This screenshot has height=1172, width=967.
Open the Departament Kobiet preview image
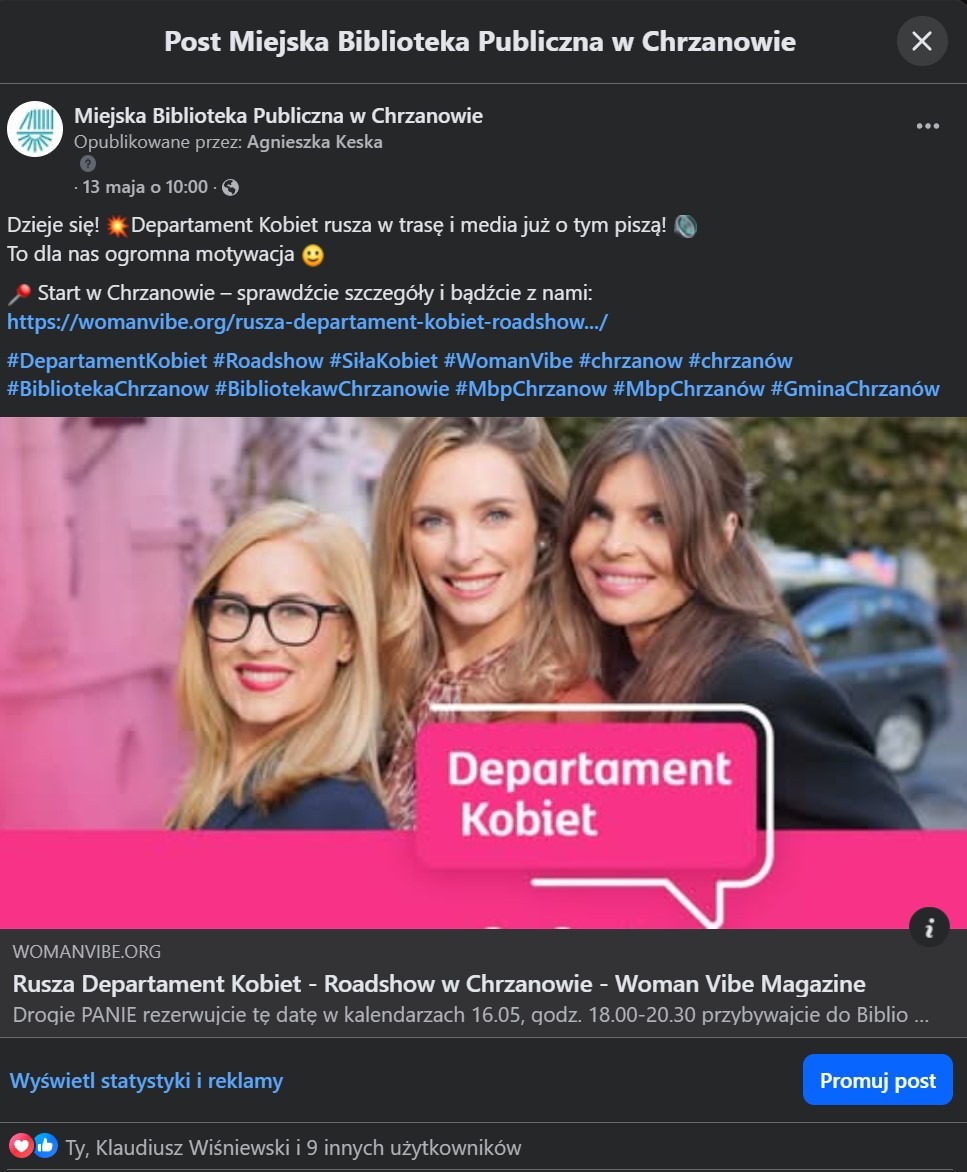[484, 673]
